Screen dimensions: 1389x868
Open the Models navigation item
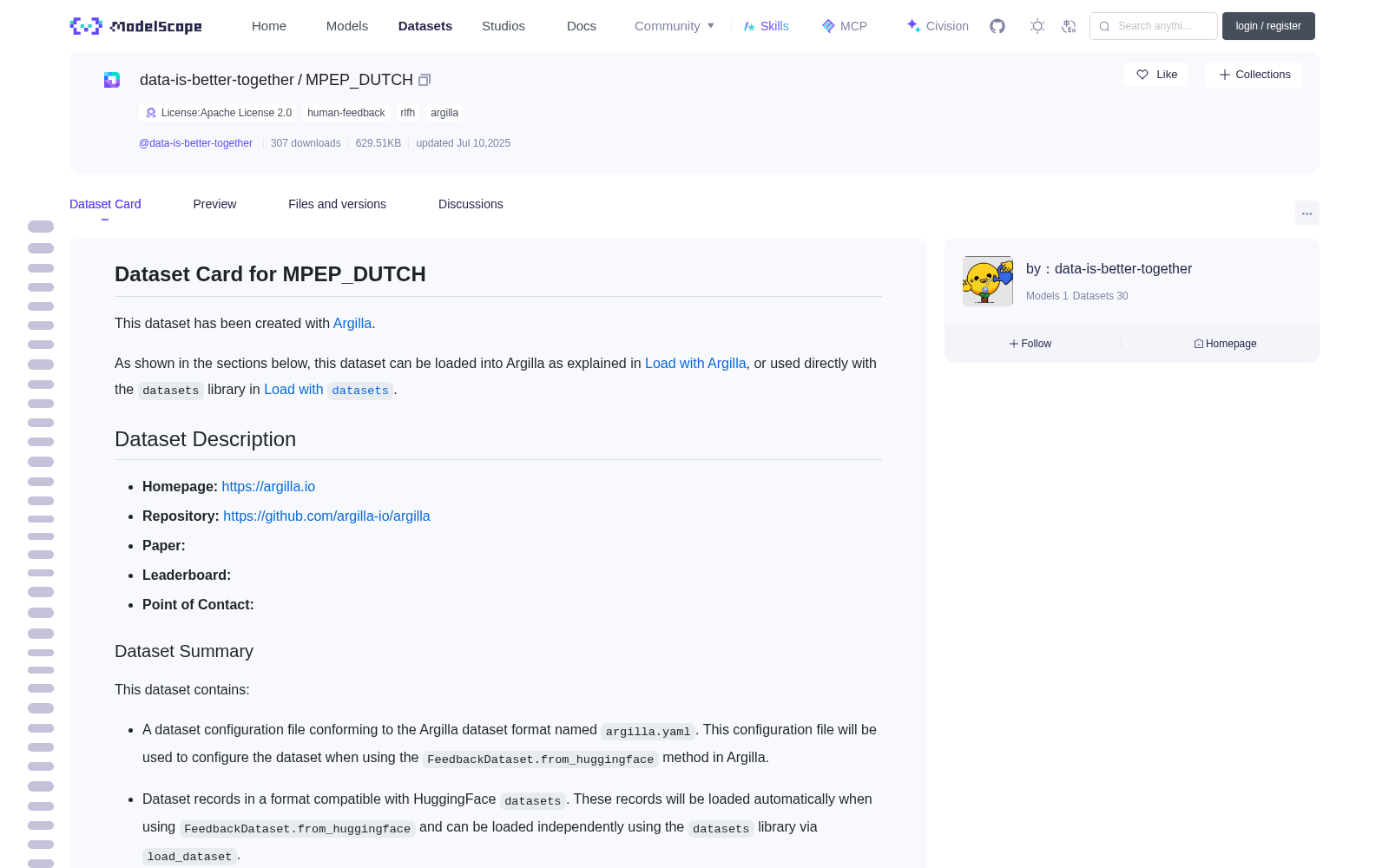[x=347, y=26]
